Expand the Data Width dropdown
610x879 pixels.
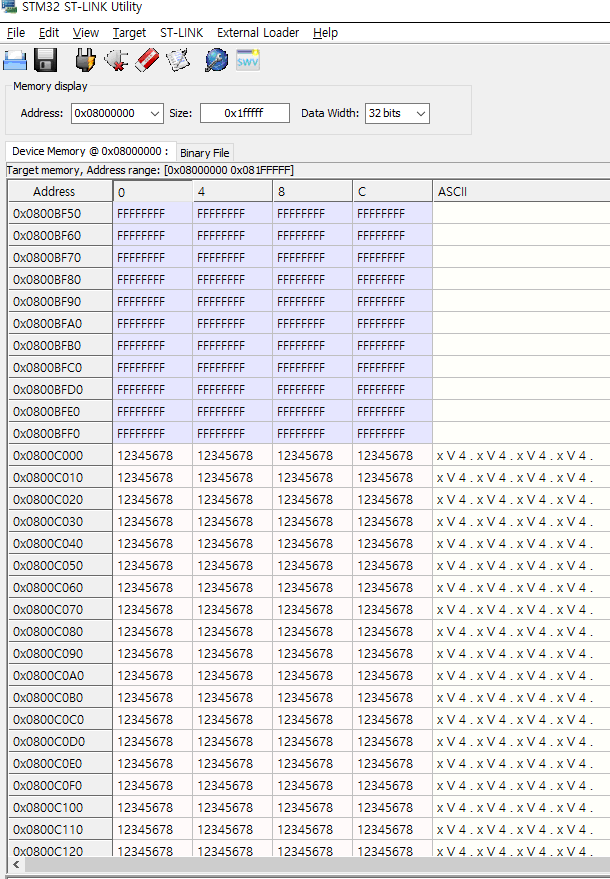421,113
